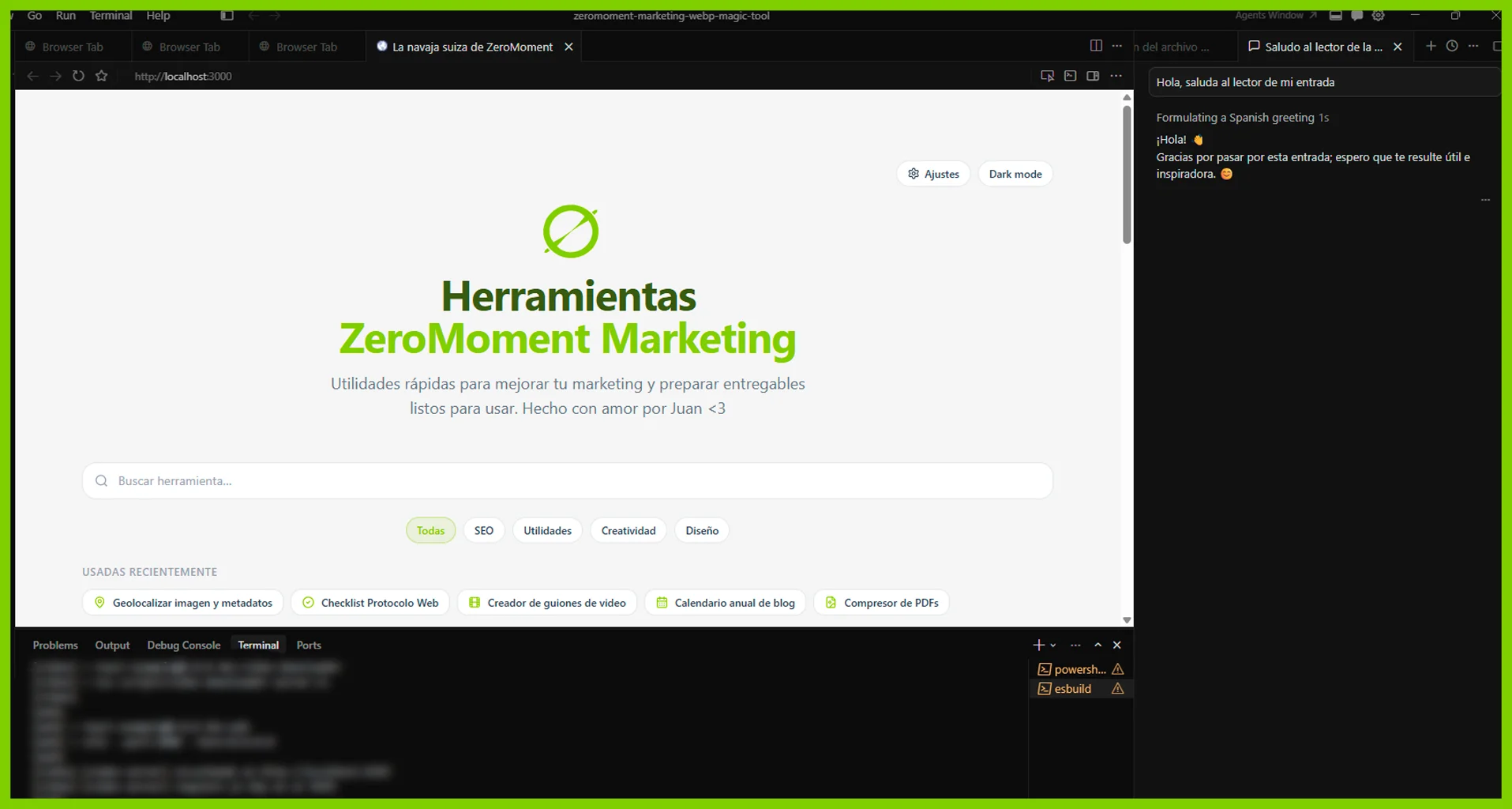Click the scrollbar down arrow

[x=1127, y=620]
